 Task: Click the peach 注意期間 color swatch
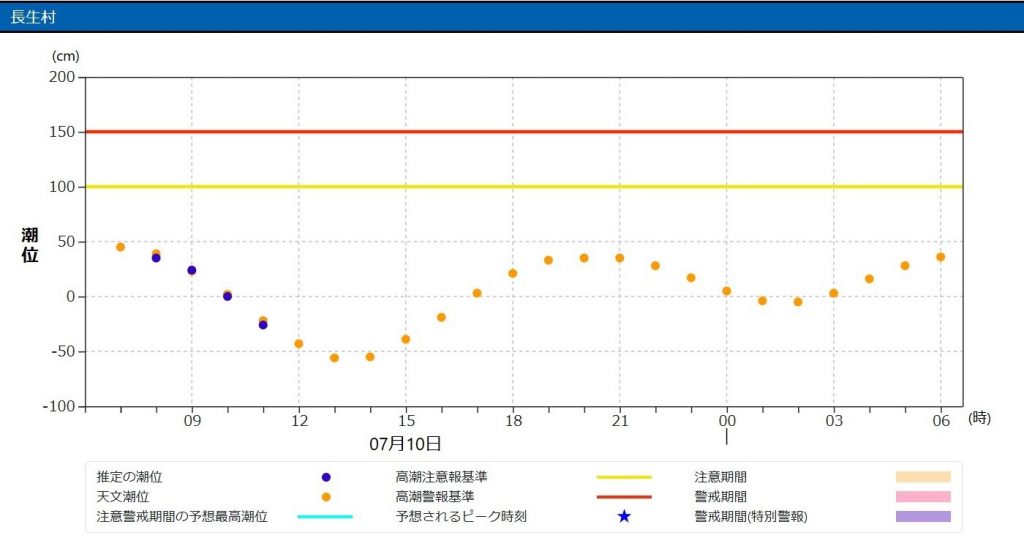(923, 477)
